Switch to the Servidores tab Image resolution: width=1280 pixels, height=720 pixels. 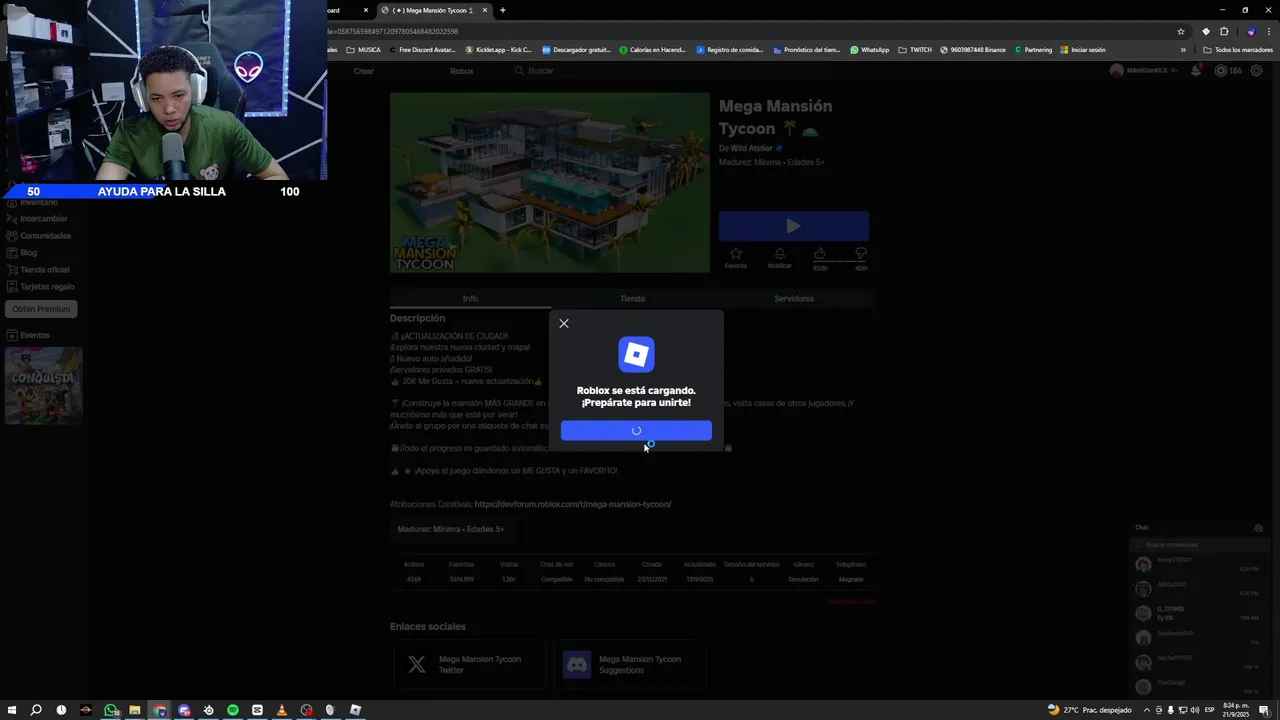tap(794, 298)
